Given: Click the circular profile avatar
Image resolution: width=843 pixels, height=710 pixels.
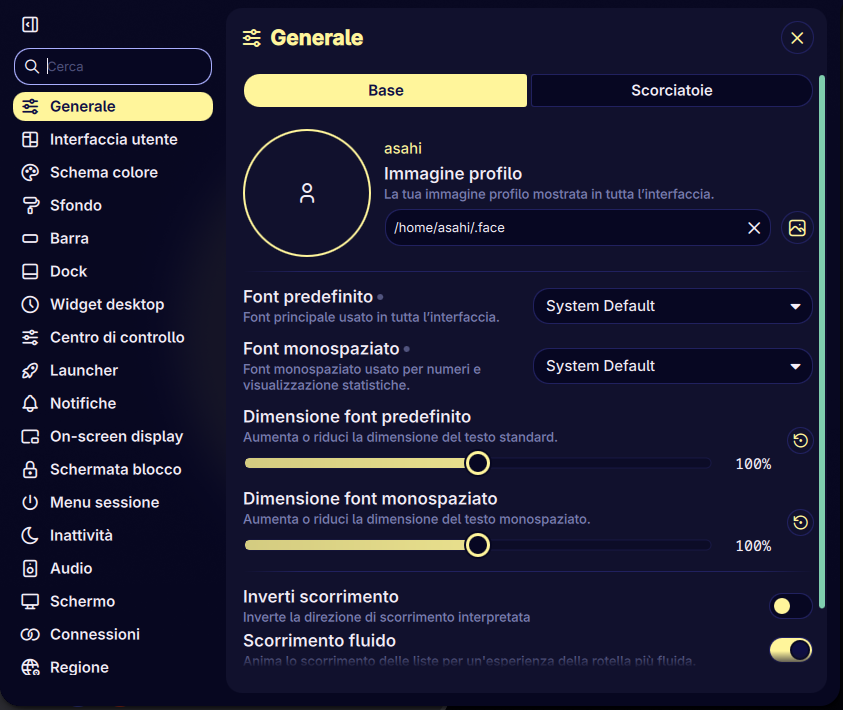Looking at the screenshot, I should [307, 193].
